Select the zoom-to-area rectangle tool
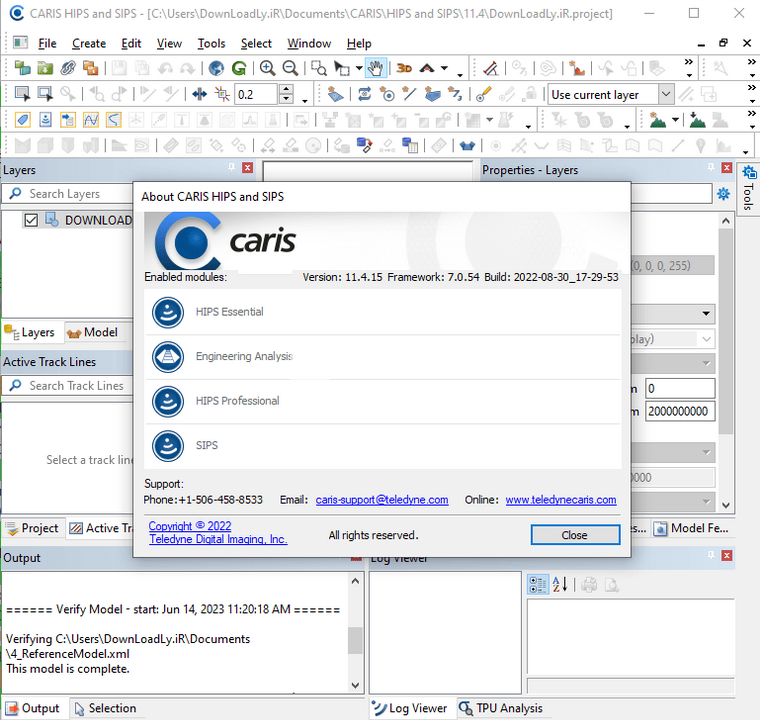Viewport: 760px width, 720px height. coord(319,68)
